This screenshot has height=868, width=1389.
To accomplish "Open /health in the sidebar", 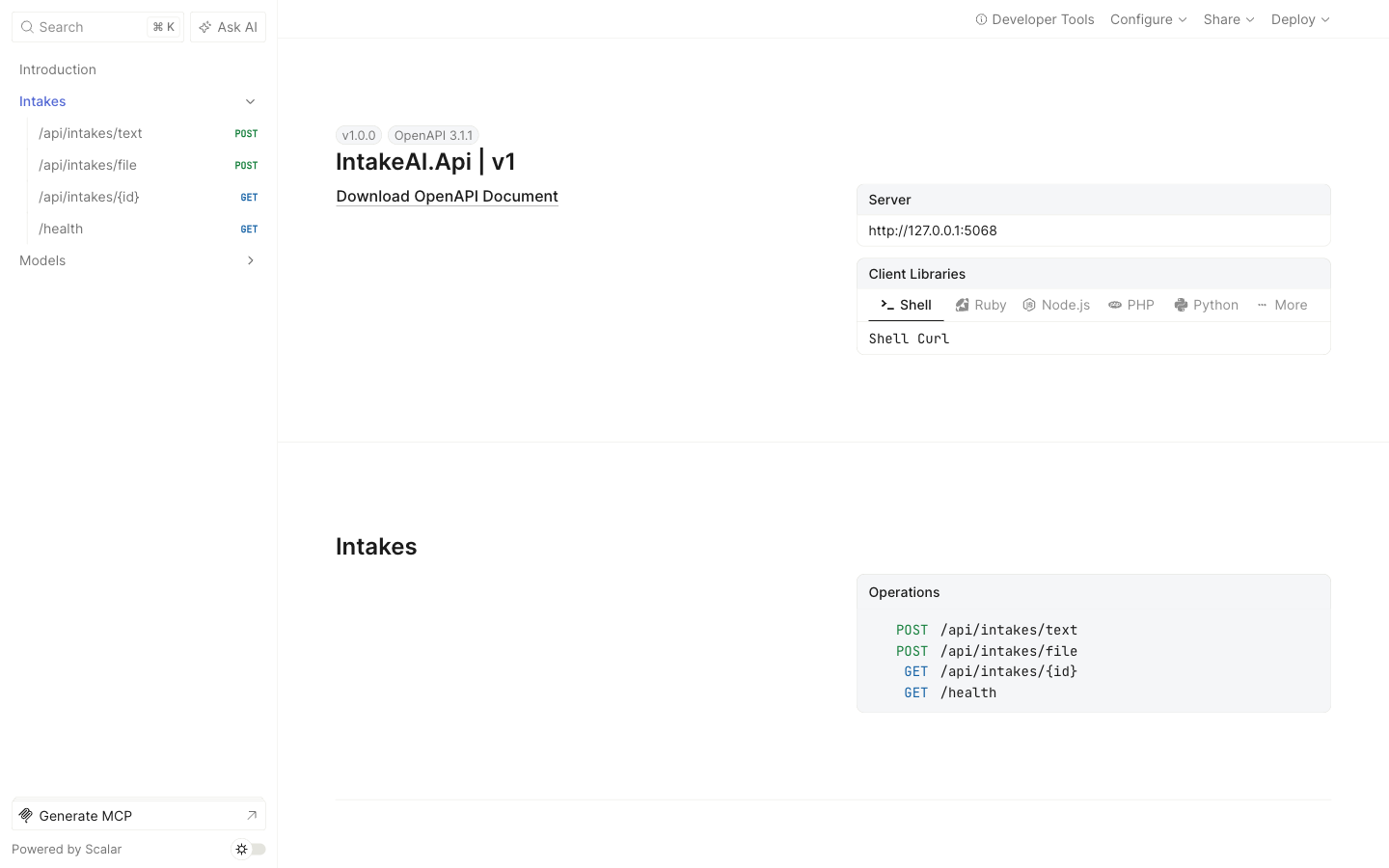I will click(x=148, y=229).
